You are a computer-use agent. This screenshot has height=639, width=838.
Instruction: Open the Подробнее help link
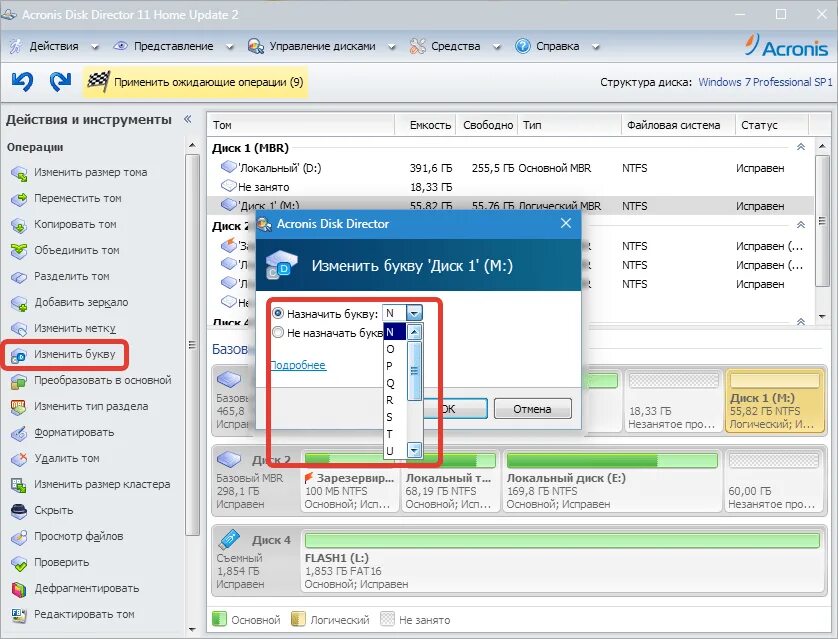298,365
